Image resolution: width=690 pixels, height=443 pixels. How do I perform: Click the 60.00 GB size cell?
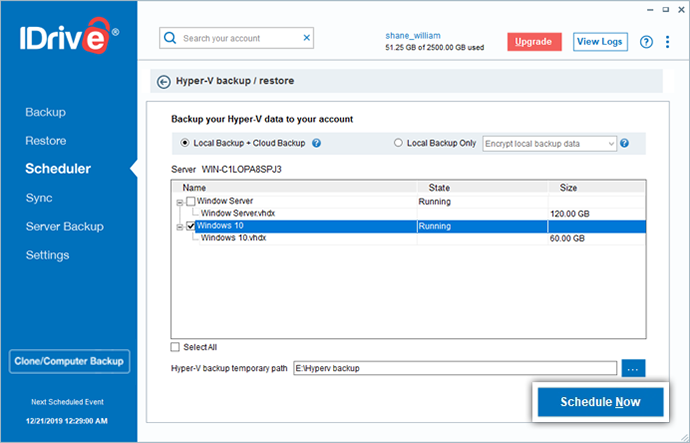pos(567,238)
